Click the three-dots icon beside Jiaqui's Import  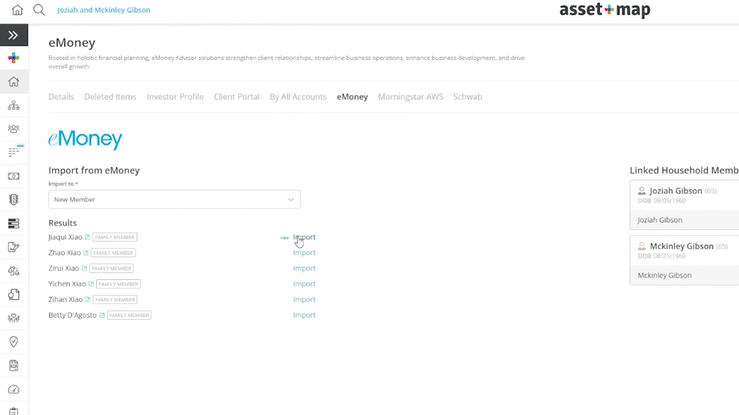coord(284,238)
